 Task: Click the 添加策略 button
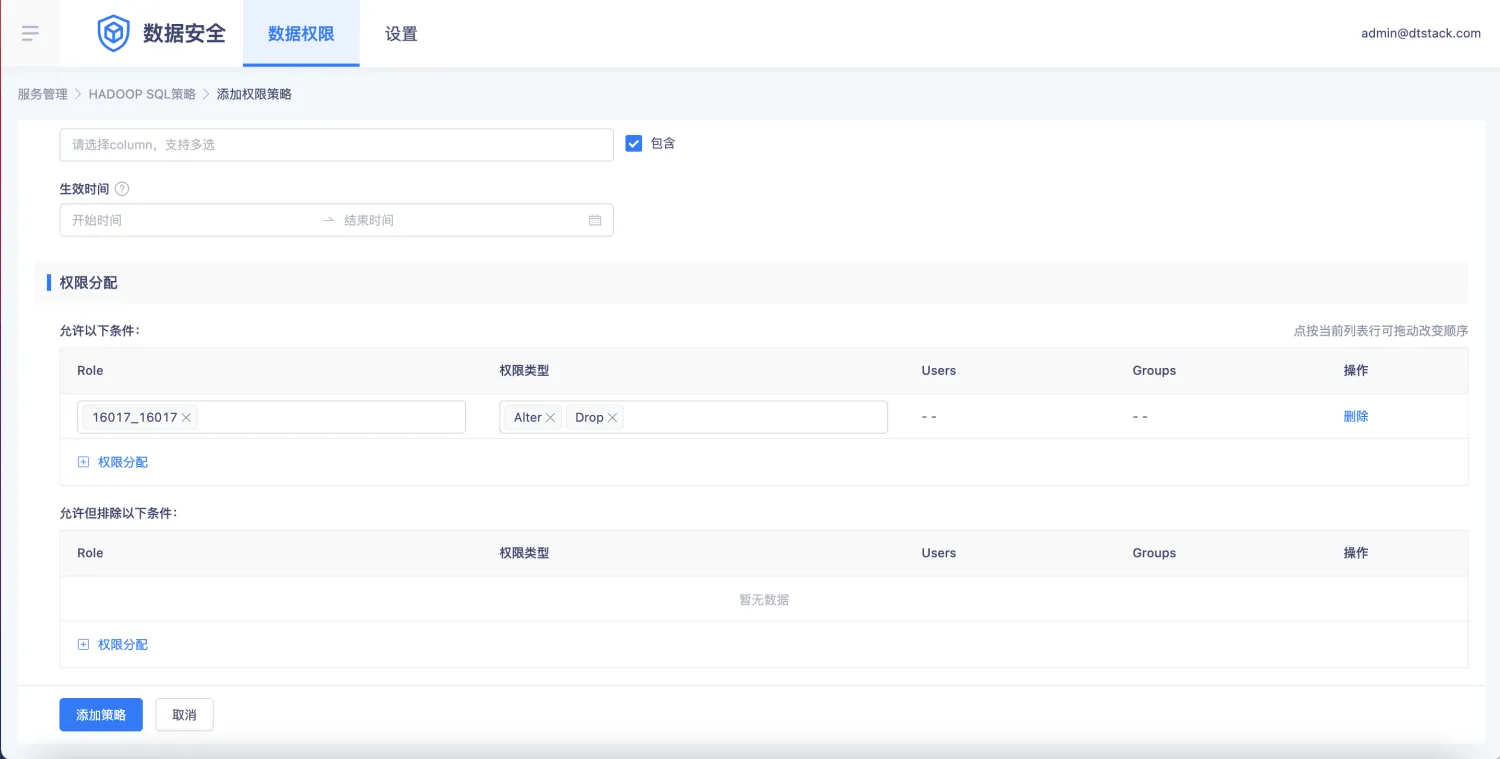click(101, 715)
